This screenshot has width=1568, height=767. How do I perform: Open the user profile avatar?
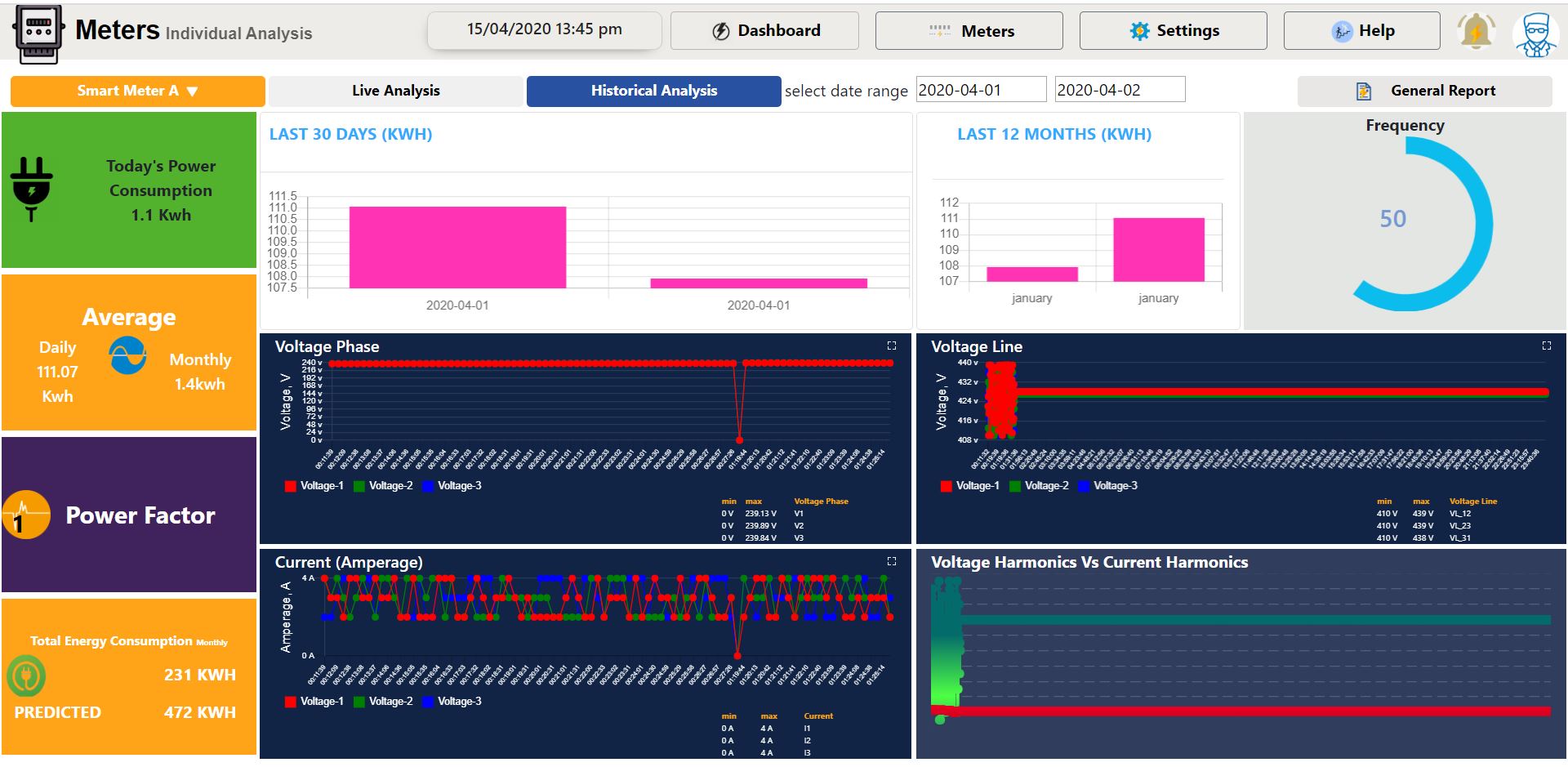coord(1535,34)
